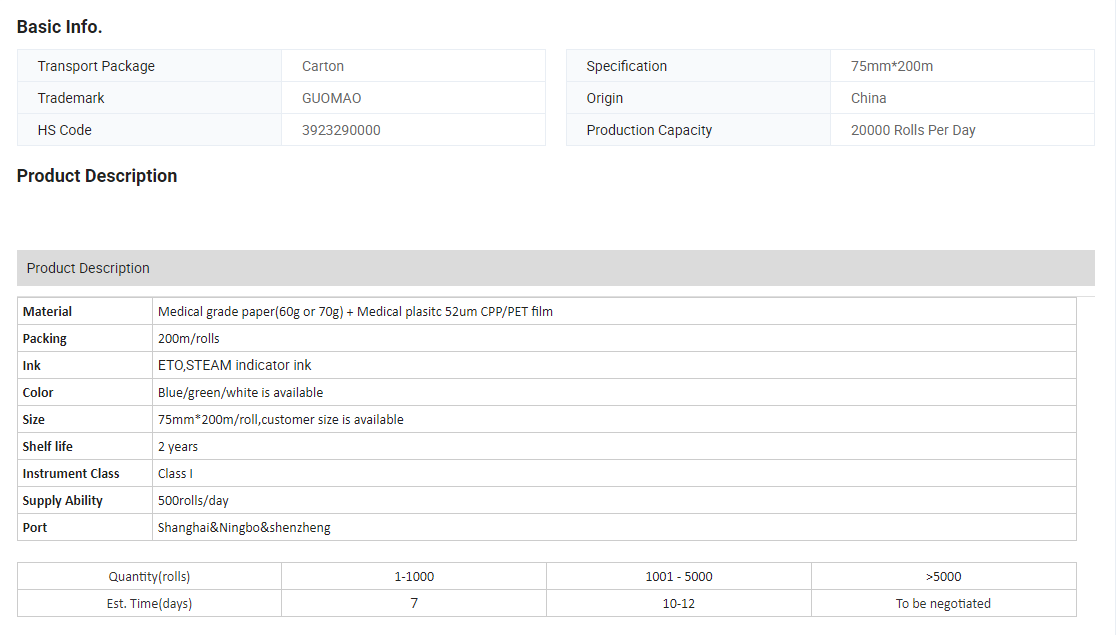Click the 20000 Rolls Per Day value
Image resolution: width=1116 pixels, height=635 pixels.
(x=912, y=130)
